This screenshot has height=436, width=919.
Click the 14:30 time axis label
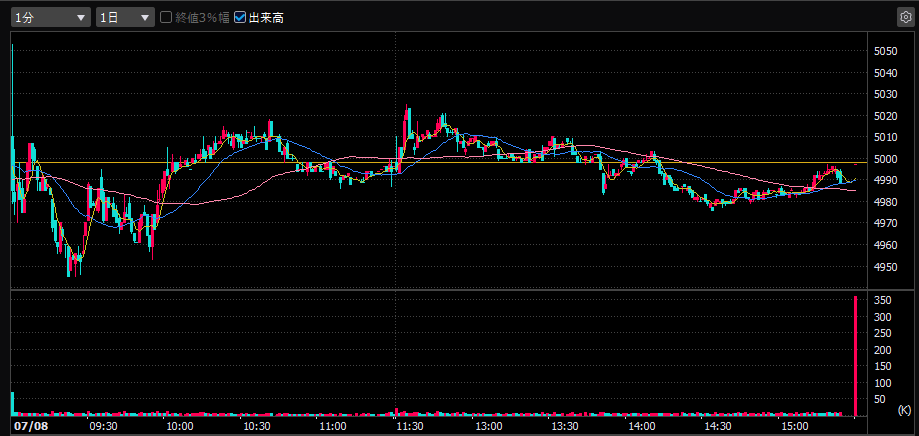click(719, 425)
